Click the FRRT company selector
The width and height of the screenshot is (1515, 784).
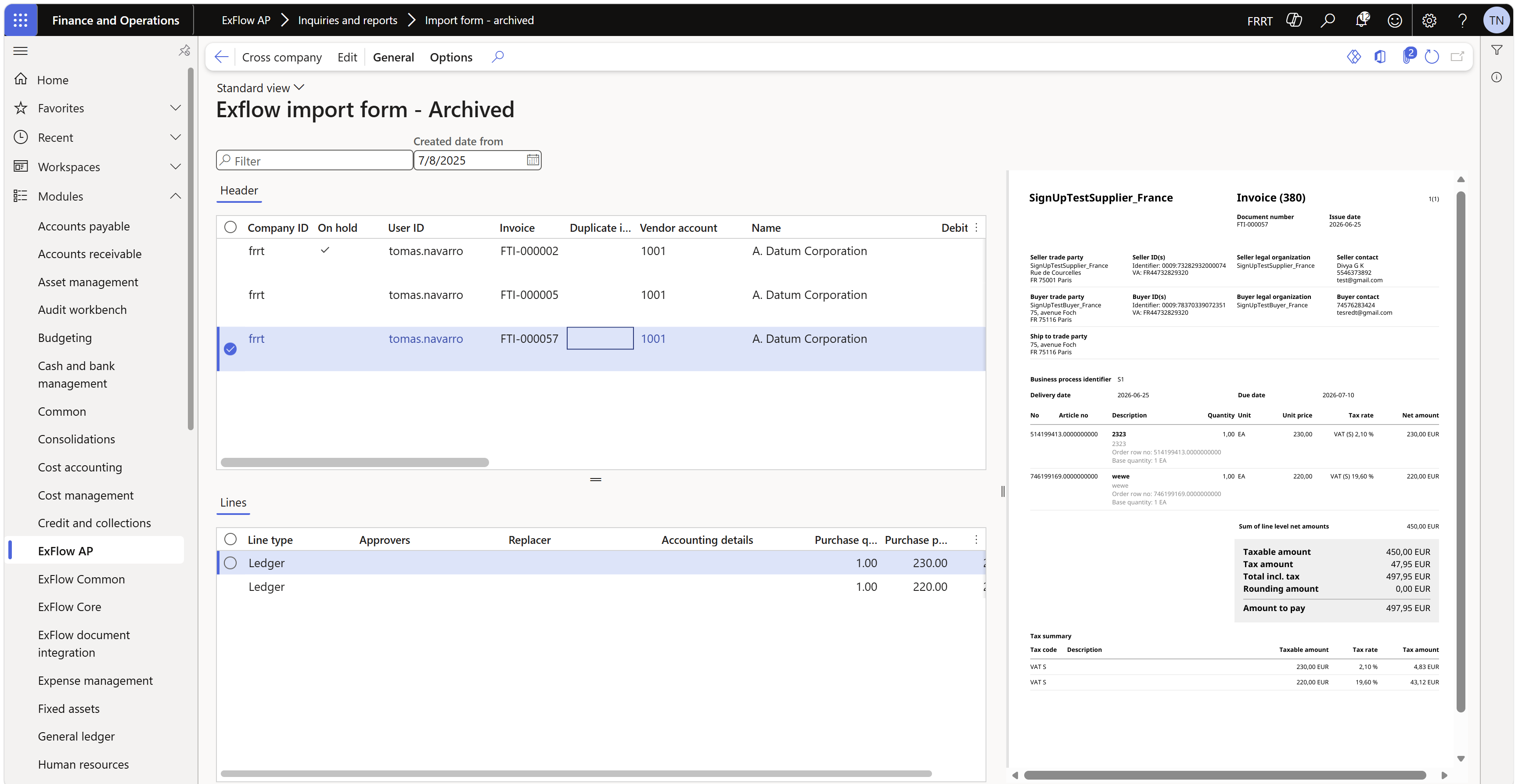[1260, 21]
